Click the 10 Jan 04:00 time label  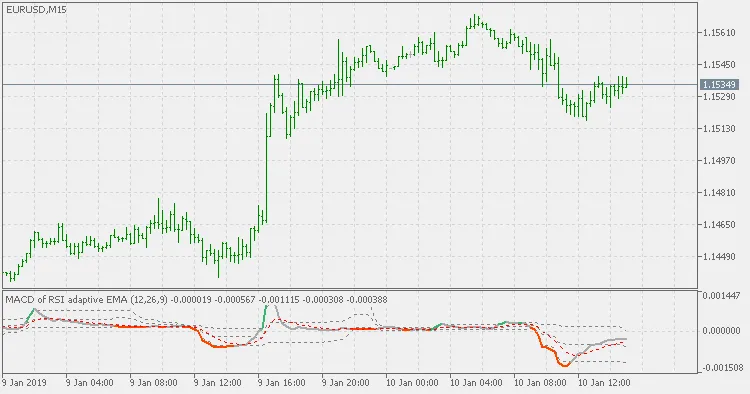476,383
